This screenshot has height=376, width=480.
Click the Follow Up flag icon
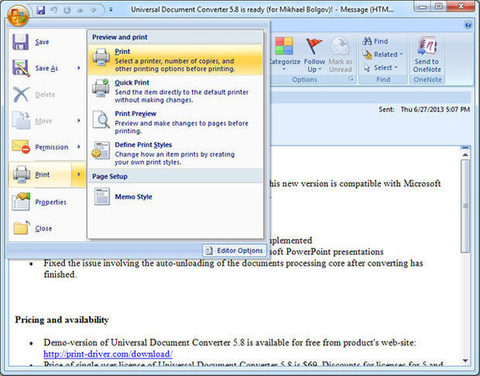314,46
